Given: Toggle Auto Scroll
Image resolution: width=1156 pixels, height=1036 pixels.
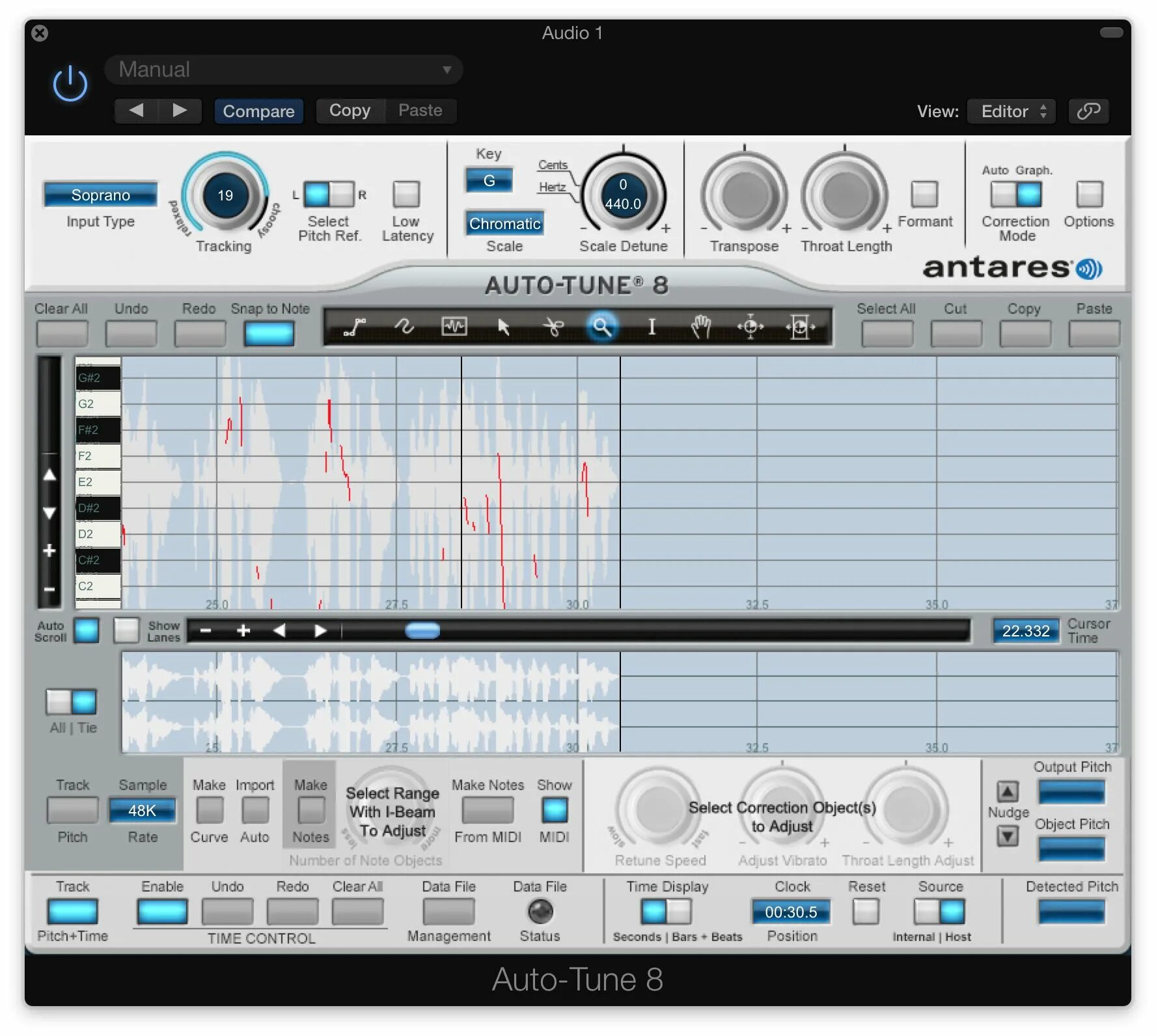Looking at the screenshot, I should coord(87,630).
